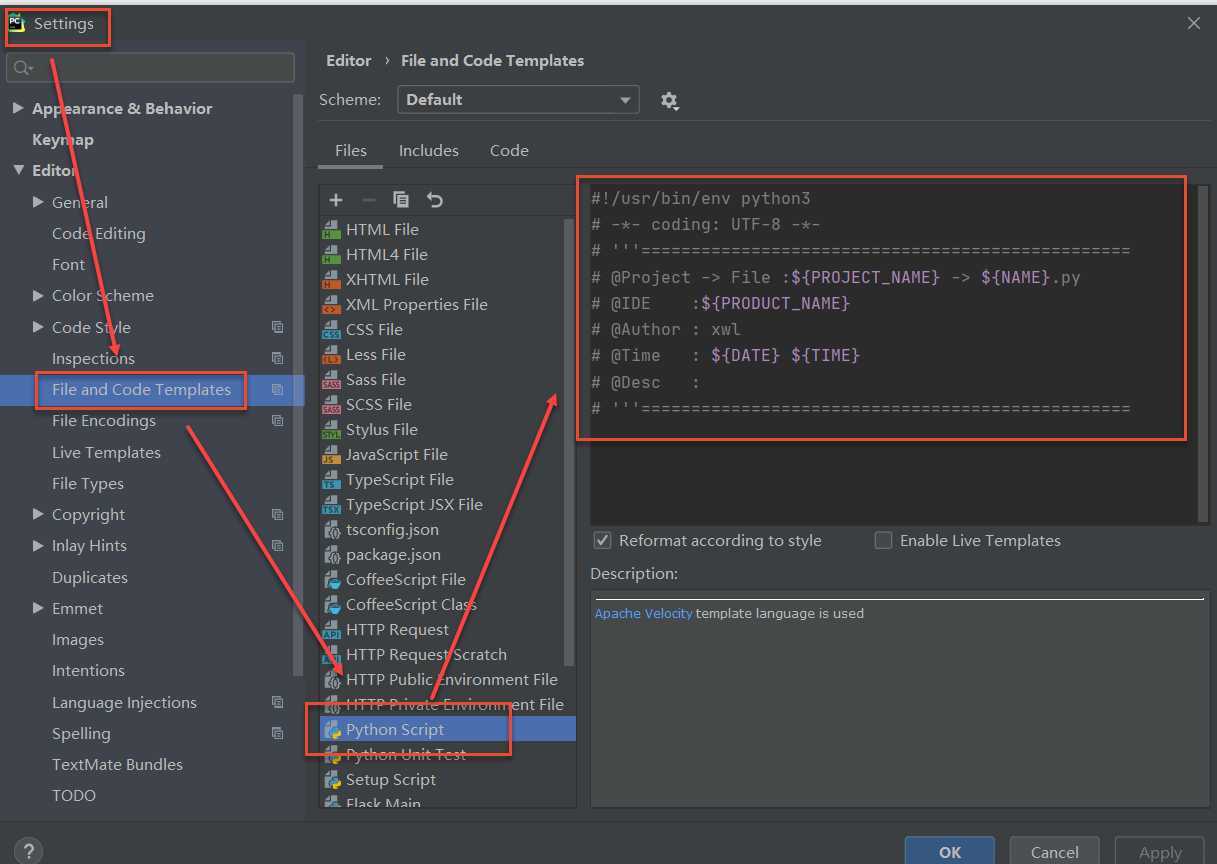Open the Live Templates settings page
Screen dimensions: 1217x864
[106, 452]
